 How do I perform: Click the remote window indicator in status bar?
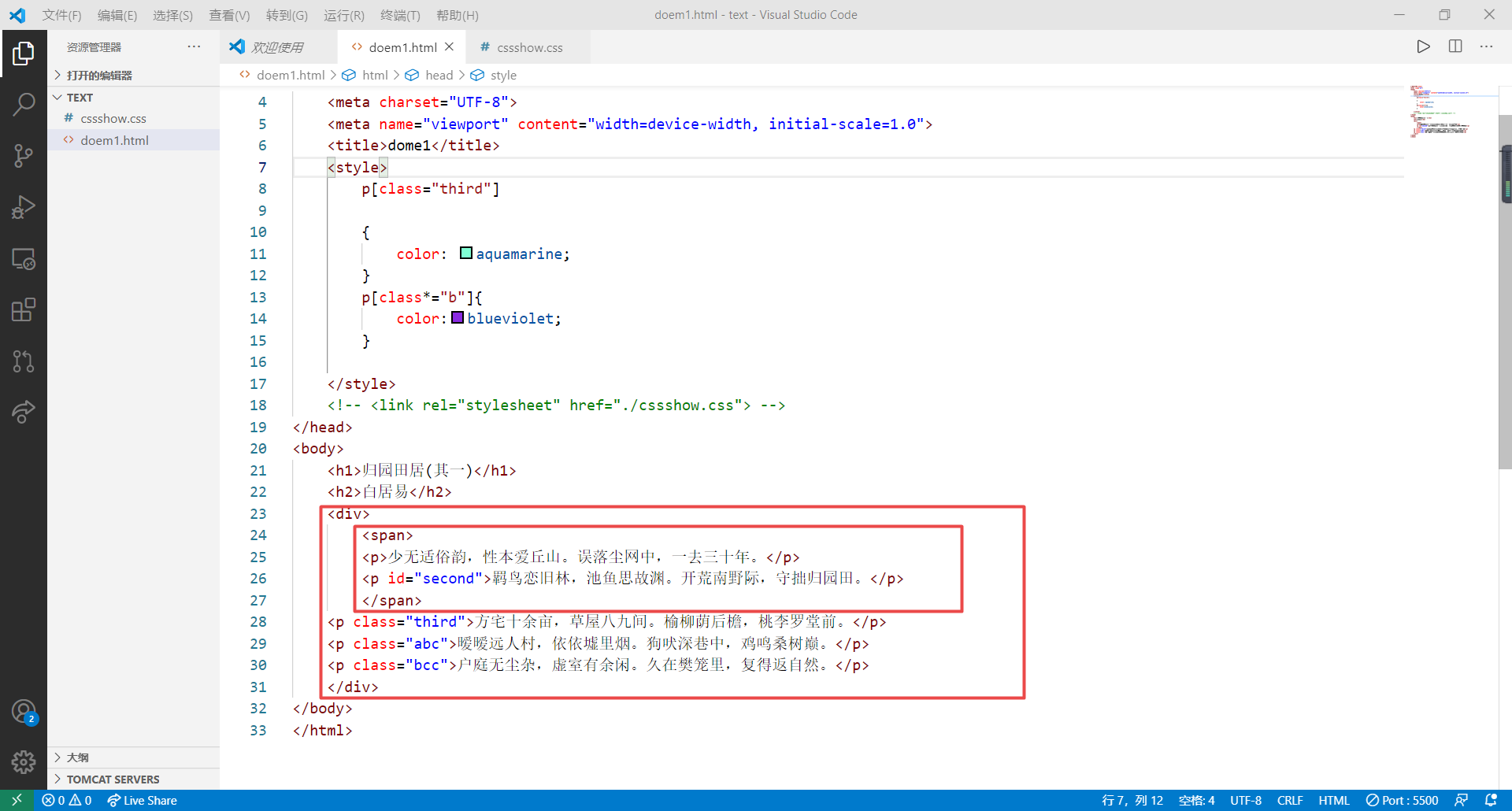tap(17, 800)
